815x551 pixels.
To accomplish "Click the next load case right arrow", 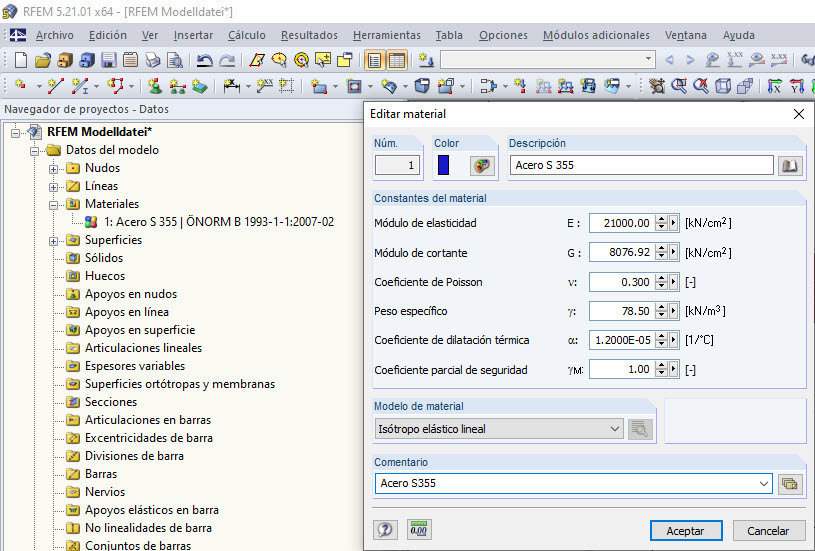I will click(690, 60).
